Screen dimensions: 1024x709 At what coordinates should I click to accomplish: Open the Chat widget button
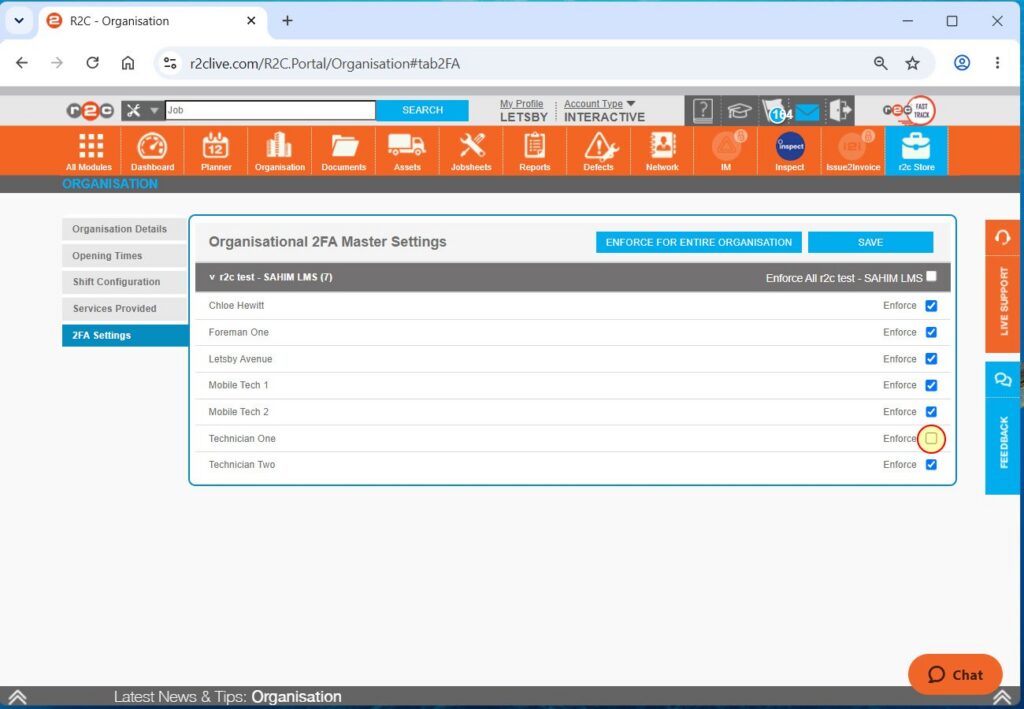(955, 674)
